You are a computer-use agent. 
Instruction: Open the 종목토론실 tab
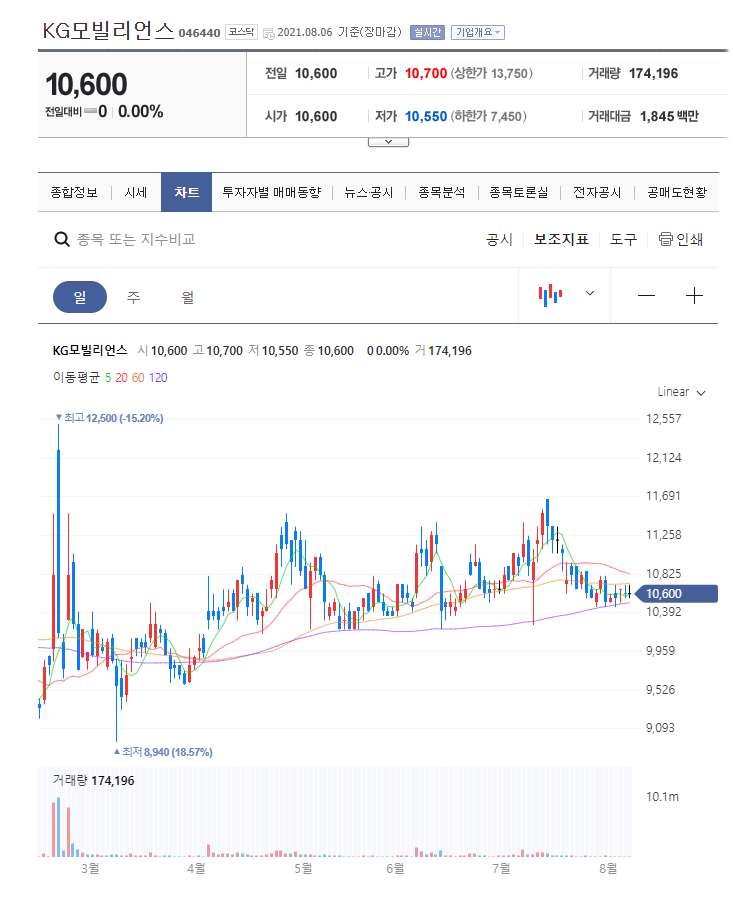[518, 192]
